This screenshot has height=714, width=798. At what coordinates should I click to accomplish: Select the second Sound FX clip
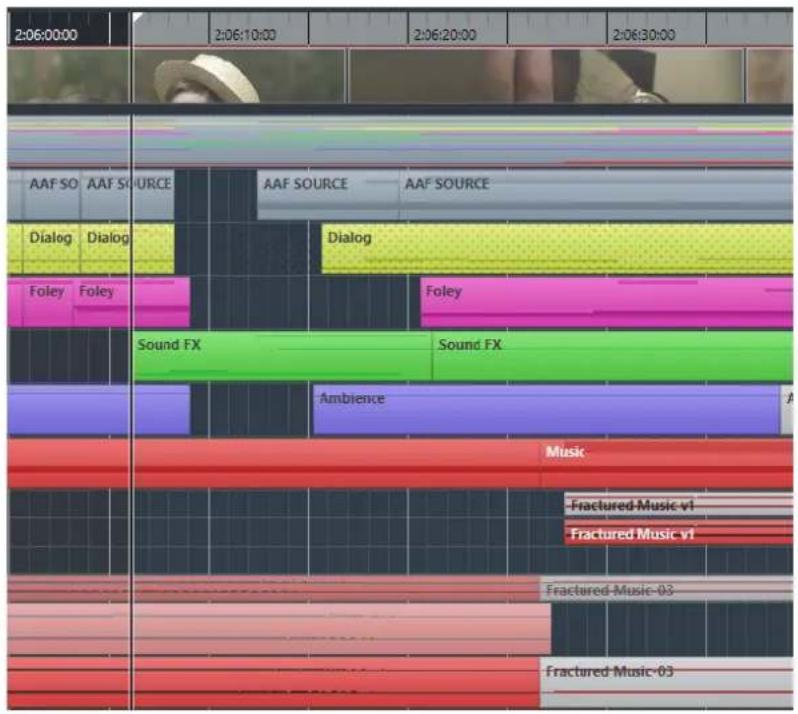613,356
